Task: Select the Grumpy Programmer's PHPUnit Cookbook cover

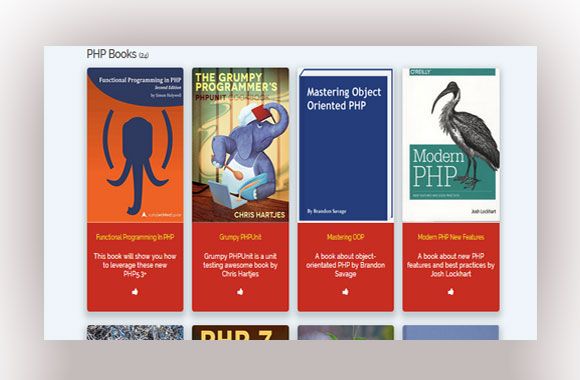Action: click(240, 145)
